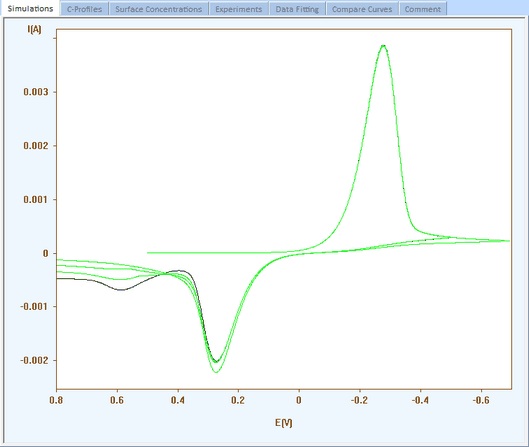Click the 0.8 x-axis tick label
The height and width of the screenshot is (447, 529).
[x=56, y=400]
